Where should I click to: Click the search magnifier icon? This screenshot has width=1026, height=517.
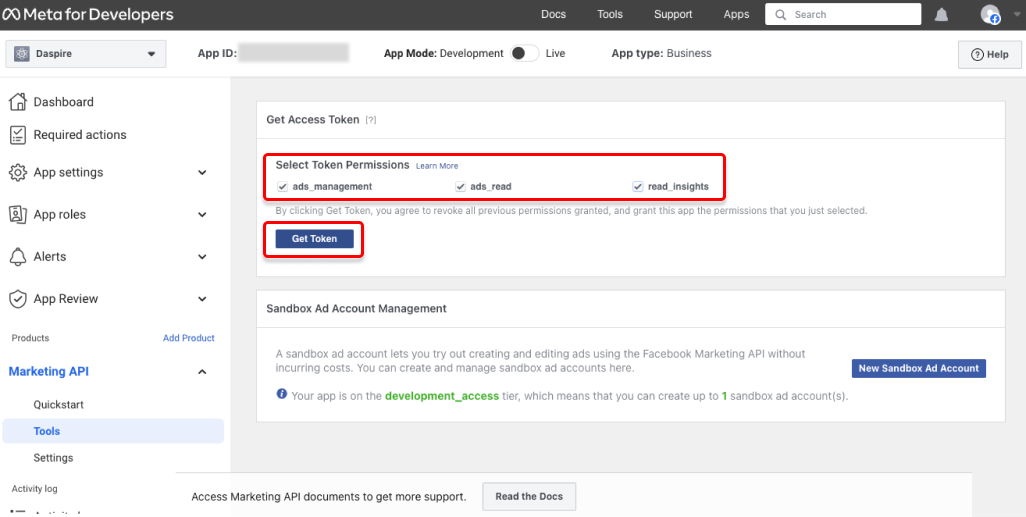pyautogui.click(x=780, y=14)
